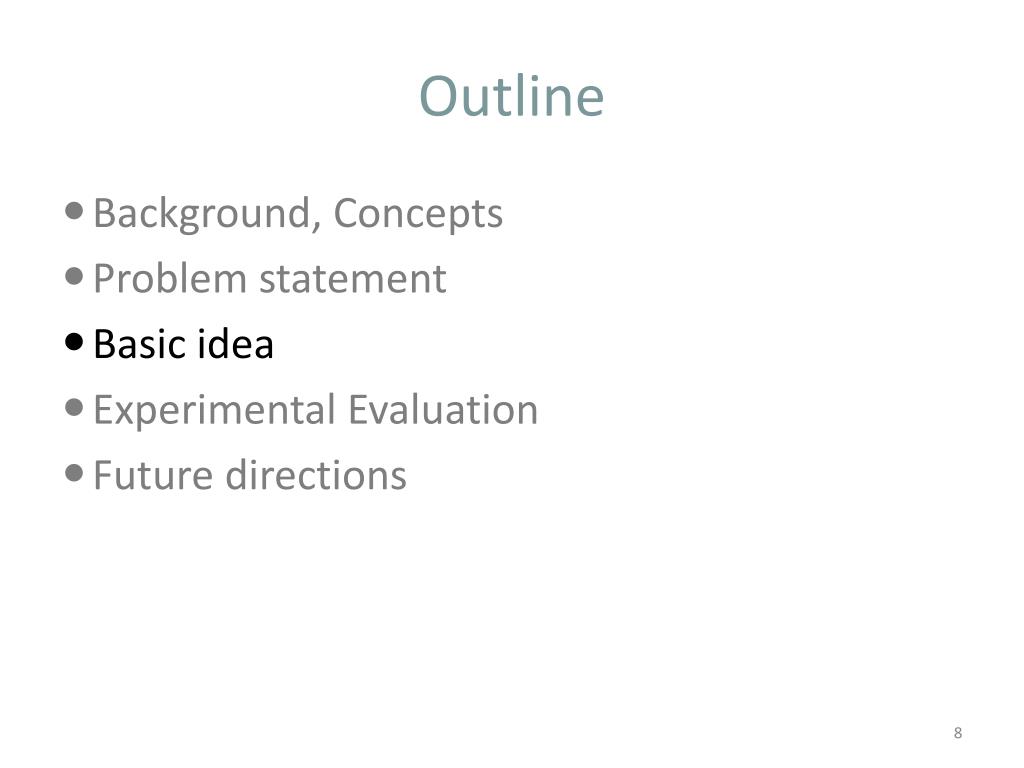Click the word statement in second bullet

pos(353,281)
